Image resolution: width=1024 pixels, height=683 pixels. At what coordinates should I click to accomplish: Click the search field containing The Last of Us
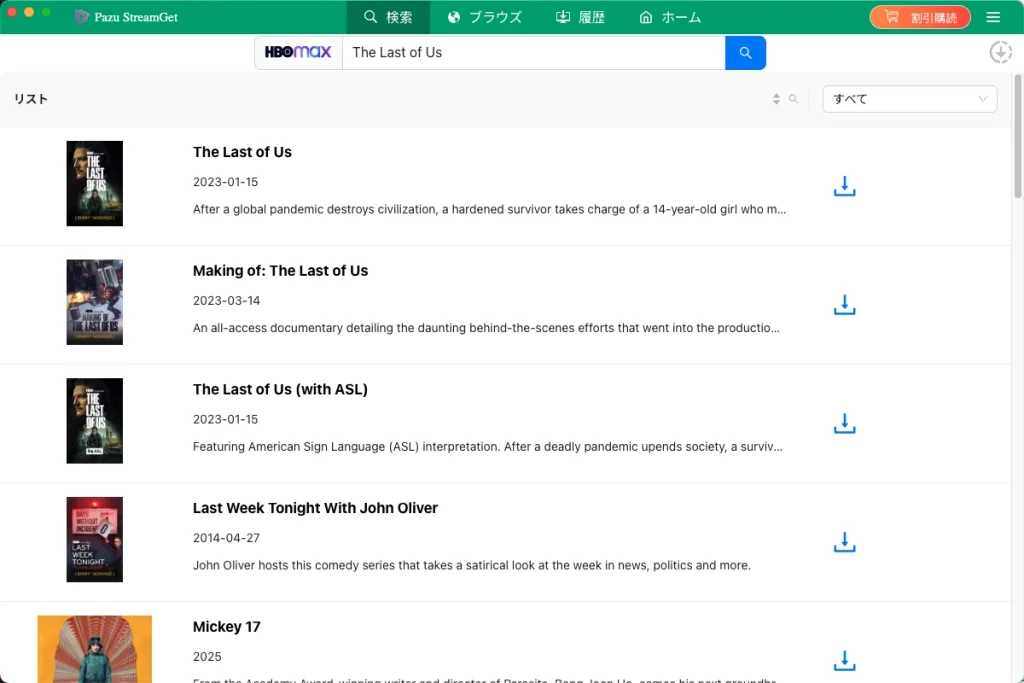(534, 52)
